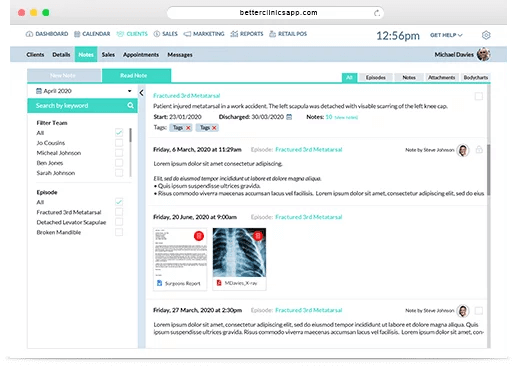
Task: Click Steve Johnson avatar on 27 March note
Action: [463, 311]
